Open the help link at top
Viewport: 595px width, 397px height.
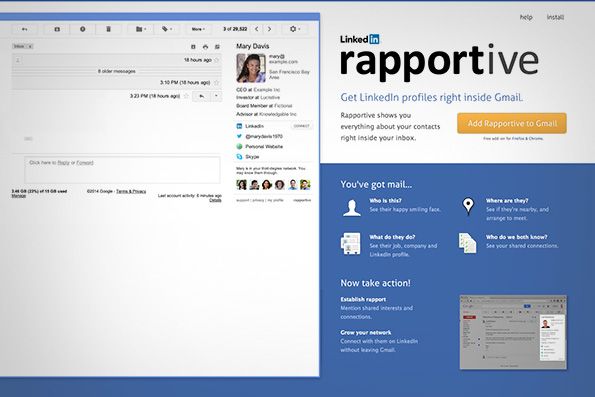tap(526, 17)
